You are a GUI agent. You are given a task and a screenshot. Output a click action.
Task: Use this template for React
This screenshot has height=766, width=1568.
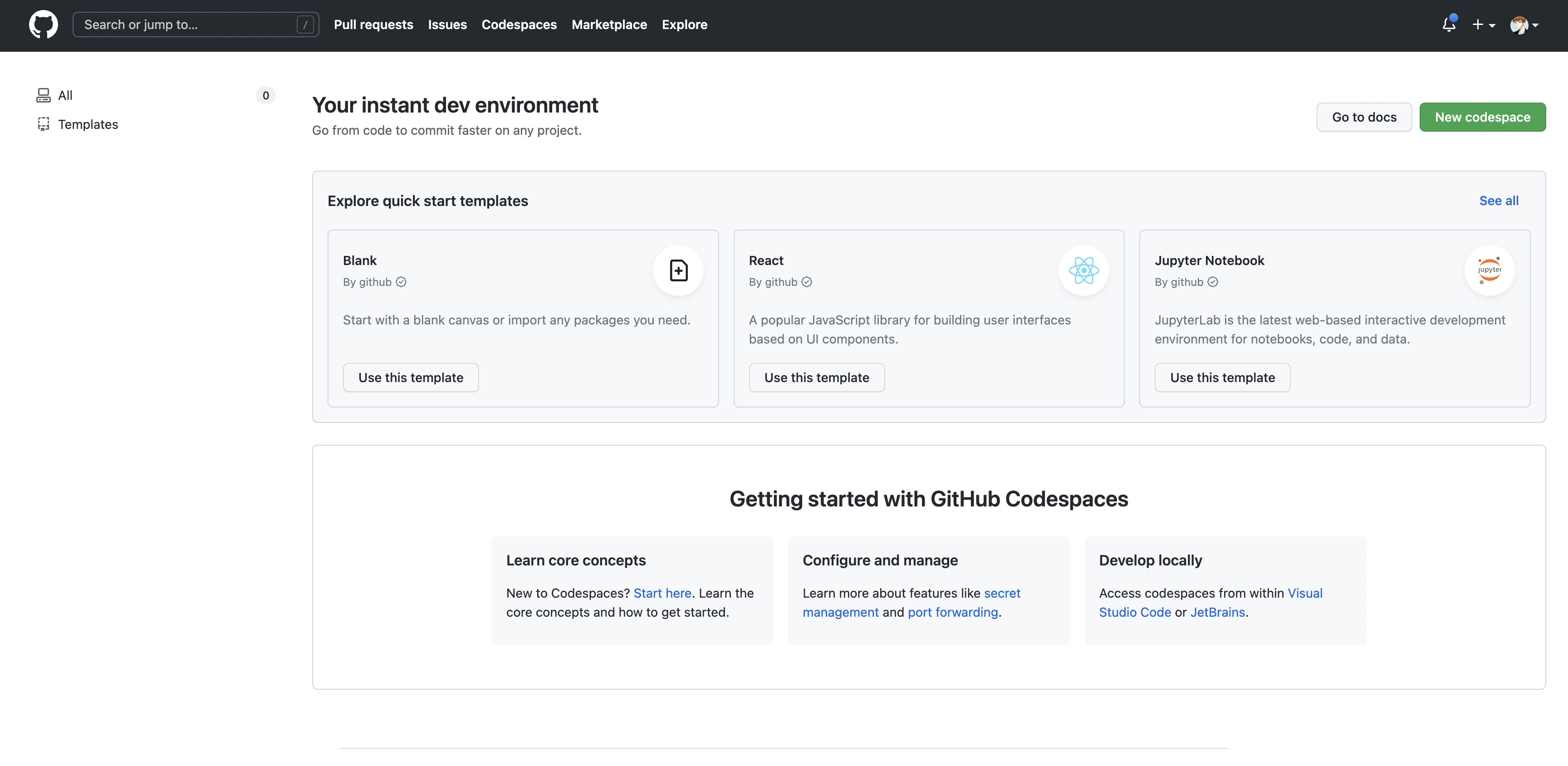(x=816, y=378)
